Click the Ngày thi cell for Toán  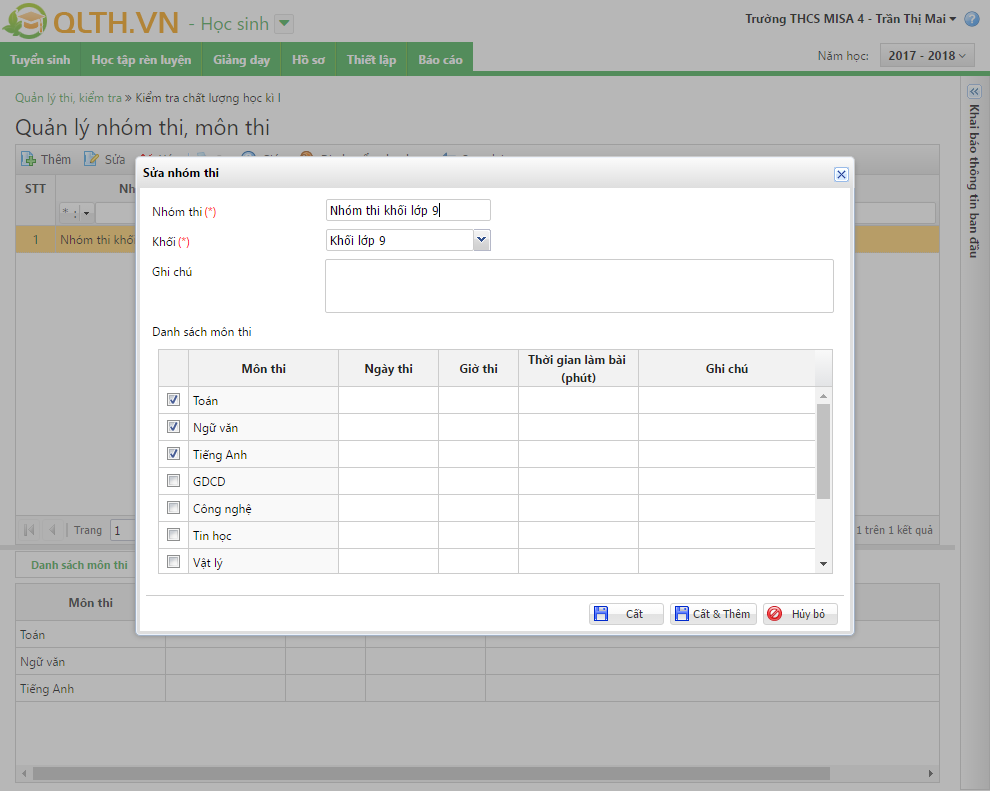388,400
